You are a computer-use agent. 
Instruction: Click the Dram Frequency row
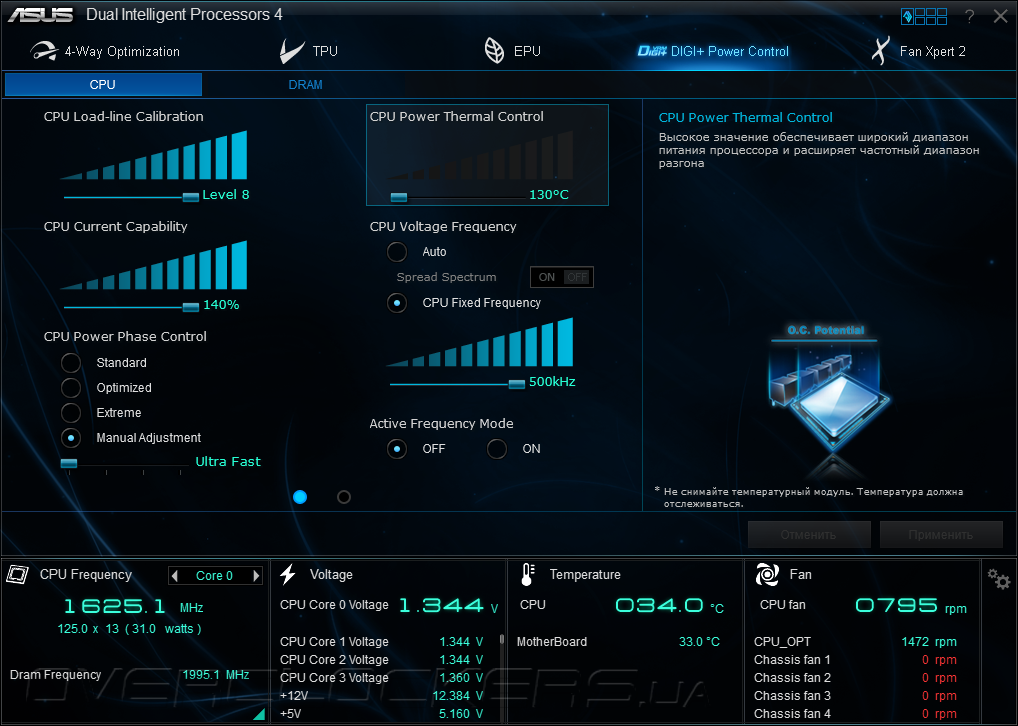tap(130, 675)
